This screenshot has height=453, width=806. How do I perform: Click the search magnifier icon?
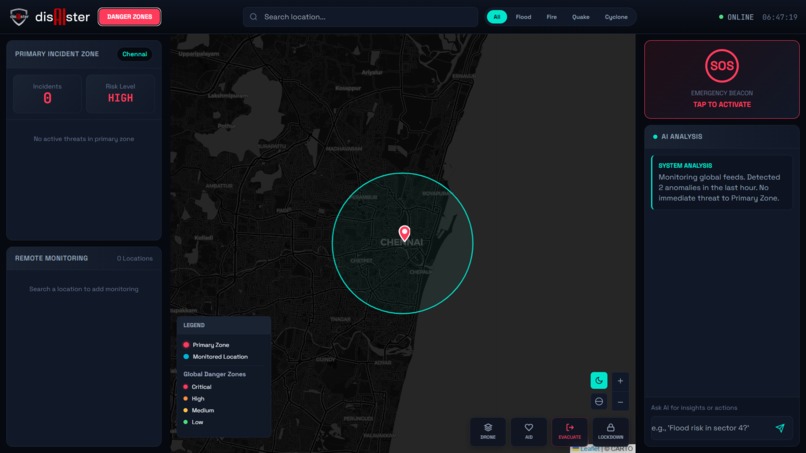253,17
